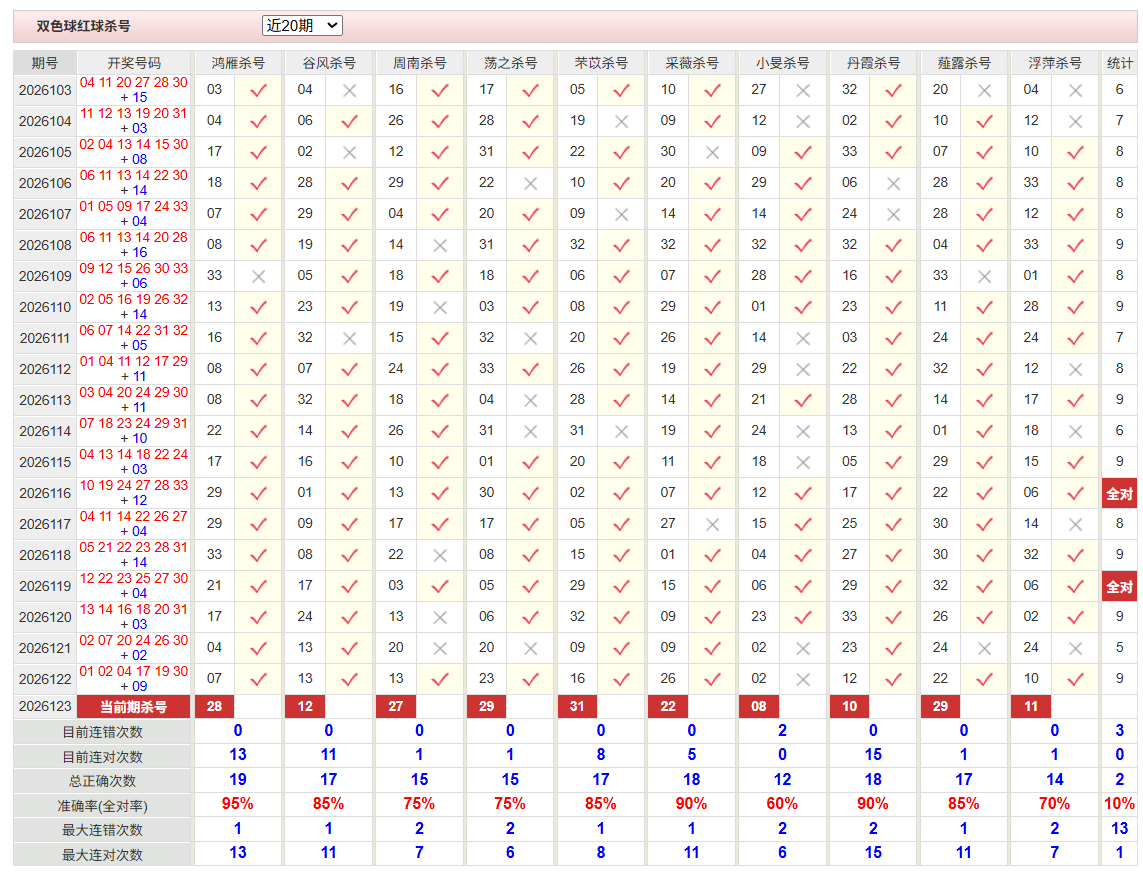This screenshot has width=1143, height=876.
Task: Click the red 当前期杀号 label
Action: pos(133,707)
